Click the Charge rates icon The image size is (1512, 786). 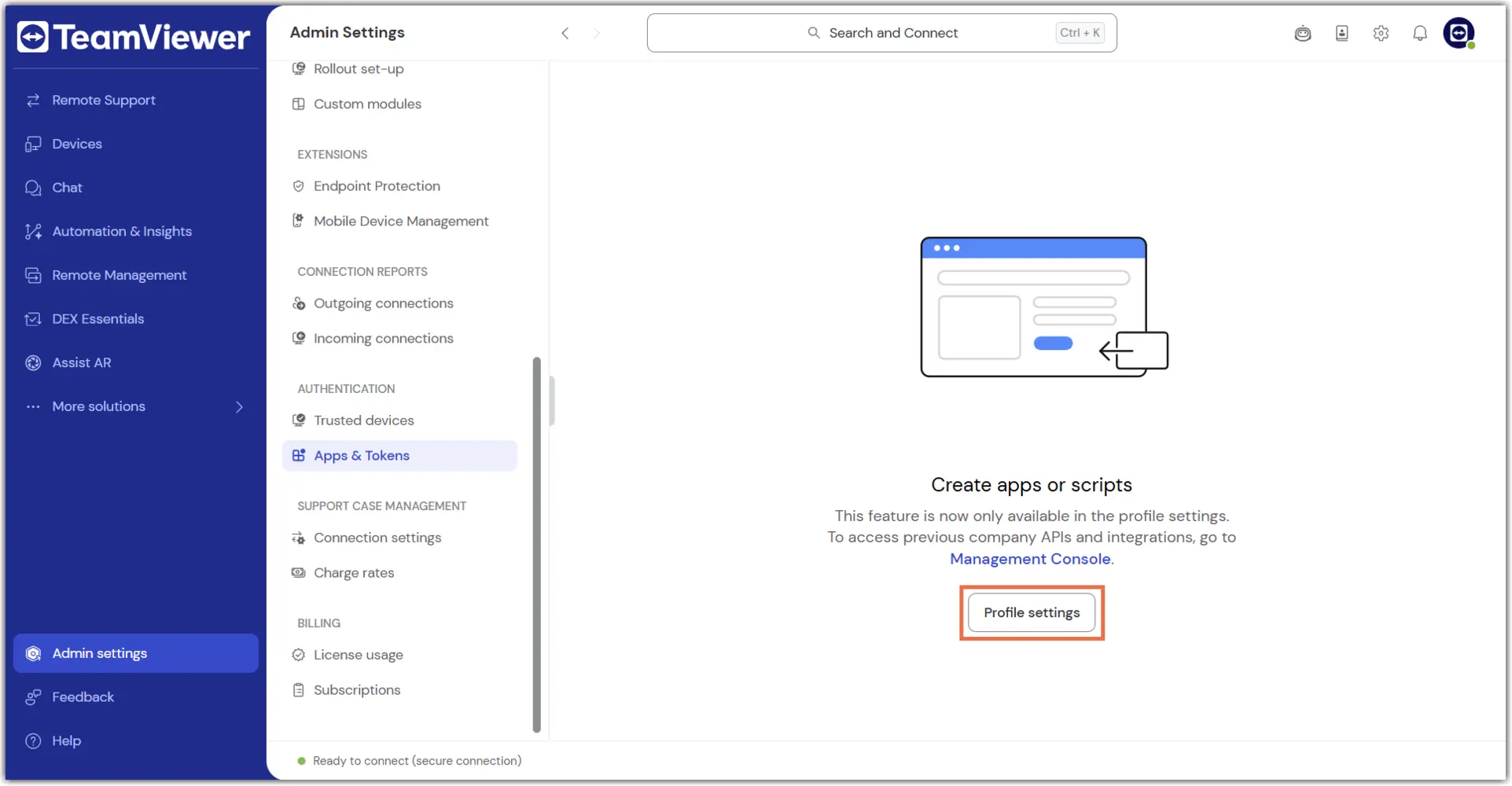point(299,573)
